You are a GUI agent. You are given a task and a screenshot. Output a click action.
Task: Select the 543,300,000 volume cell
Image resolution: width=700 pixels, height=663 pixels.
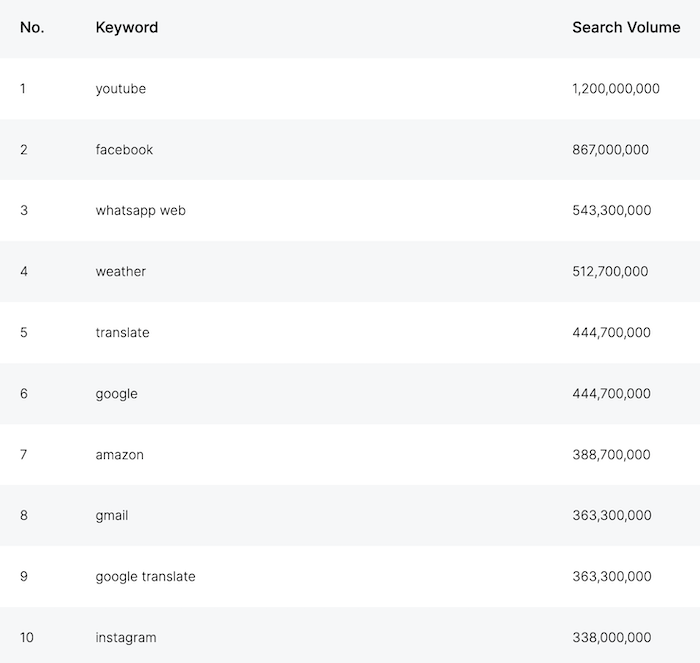(612, 210)
